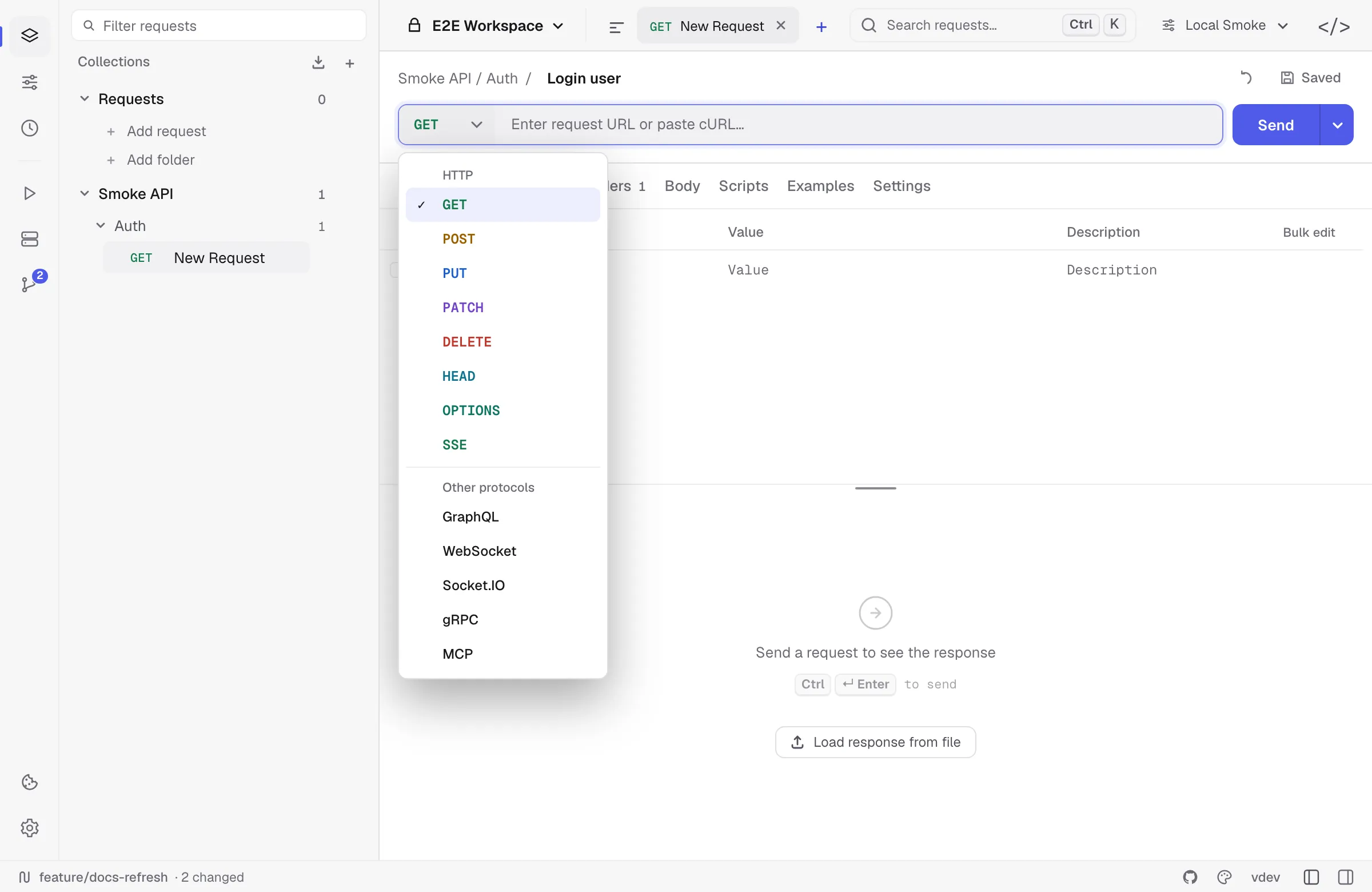Collapse the Requests tree section
This screenshot has width=1372, height=892.
tap(84, 98)
